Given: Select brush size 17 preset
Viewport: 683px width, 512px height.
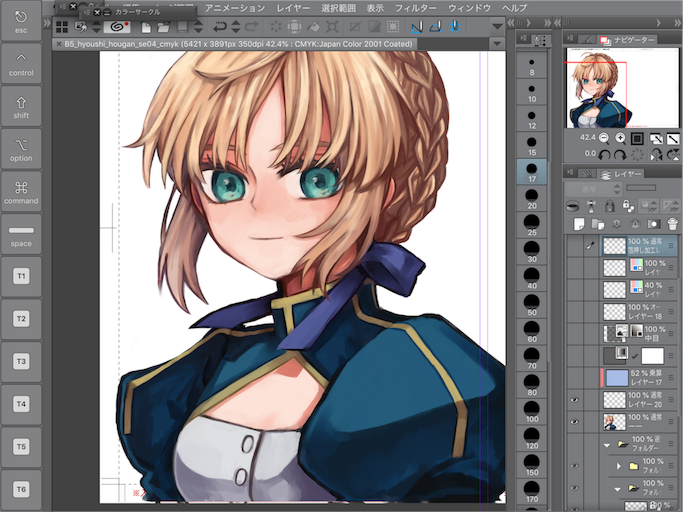Looking at the screenshot, I should [531, 172].
